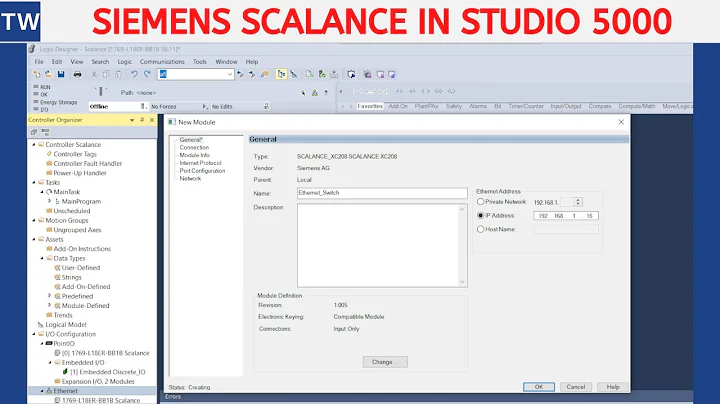Toggle the Logical Organizer toolbar icon
The image size is (720, 404).
click(x=293, y=74)
